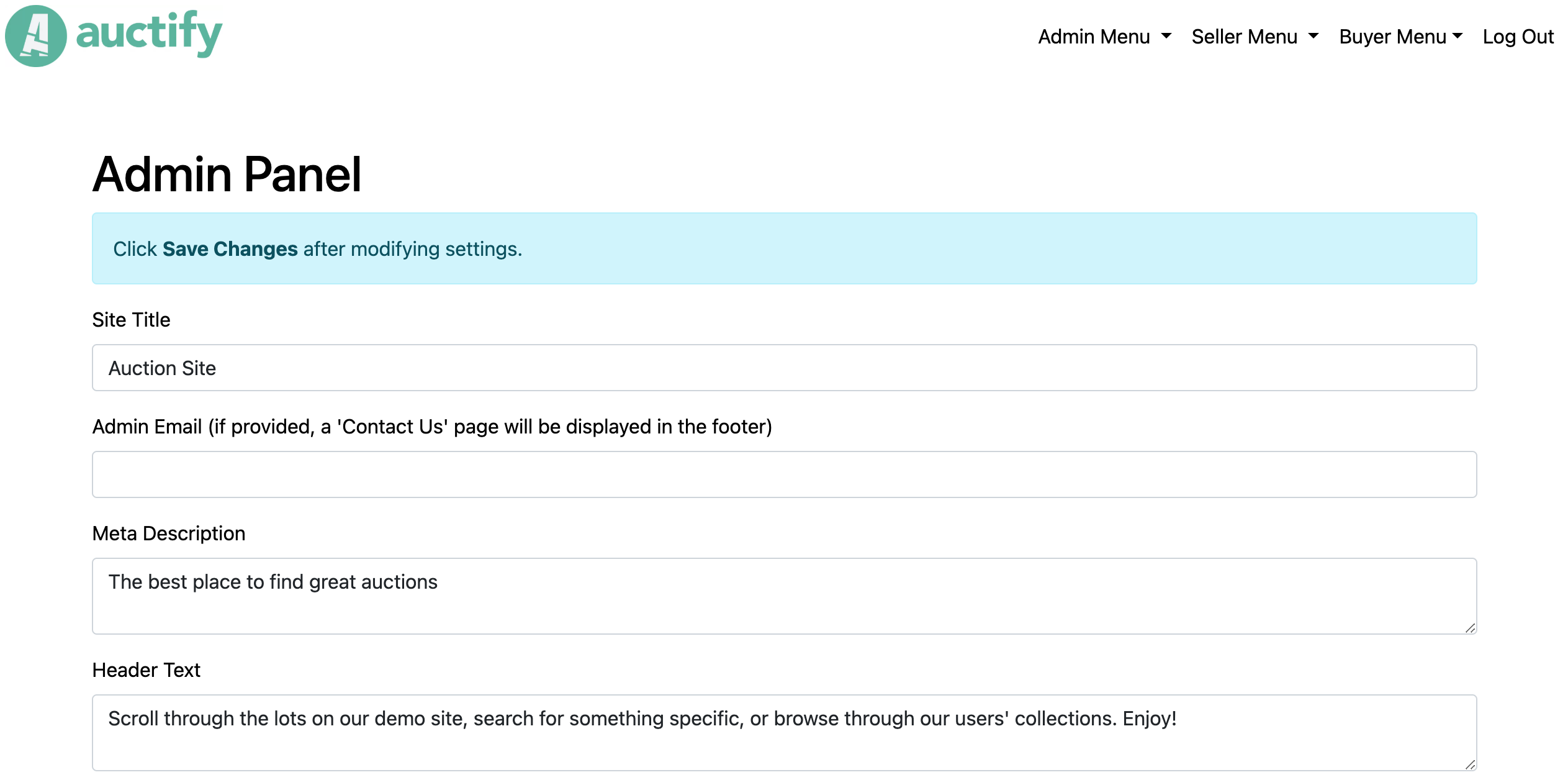Click the Site Title field label
Screen dimensions: 1568x780
(x=131, y=320)
